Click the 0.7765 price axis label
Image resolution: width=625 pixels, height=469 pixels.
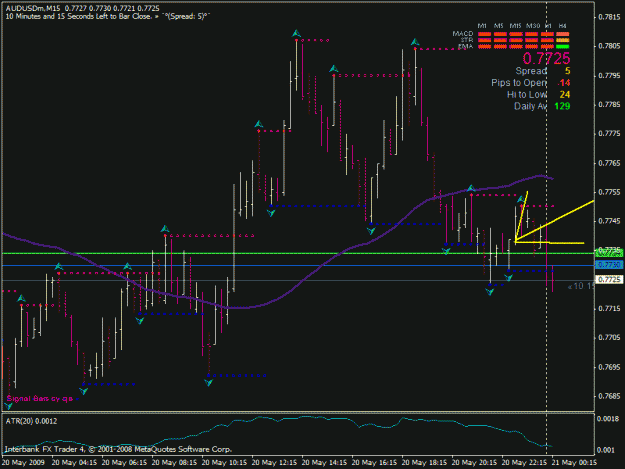pos(609,163)
